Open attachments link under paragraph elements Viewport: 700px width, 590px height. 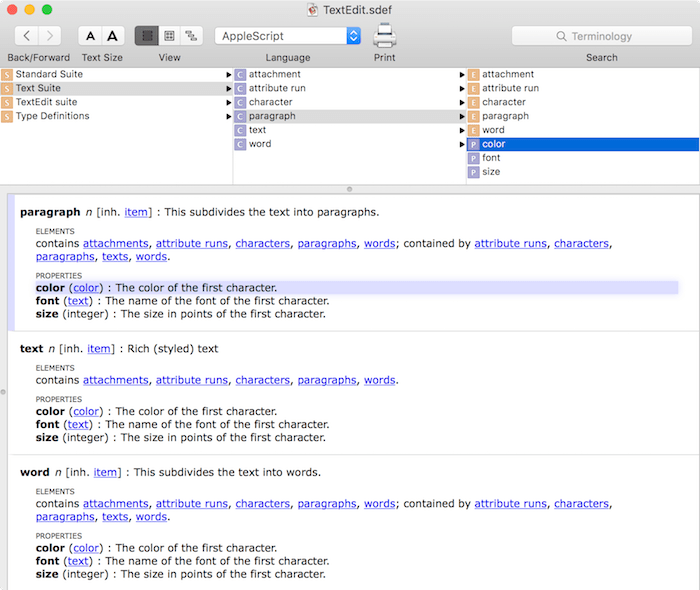pyautogui.click(x=116, y=243)
